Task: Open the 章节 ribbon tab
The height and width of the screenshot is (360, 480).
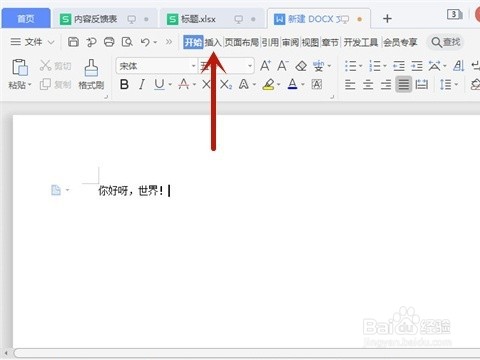Action: [x=330, y=42]
